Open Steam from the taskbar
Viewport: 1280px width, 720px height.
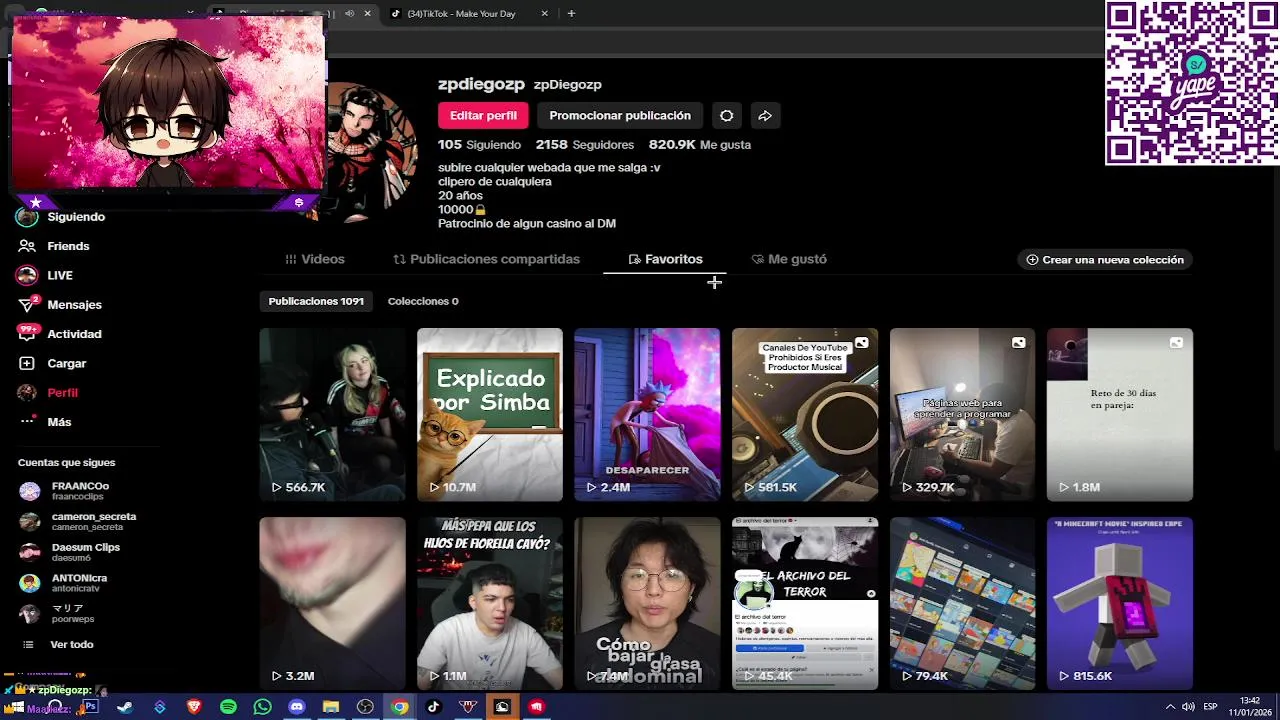125,707
